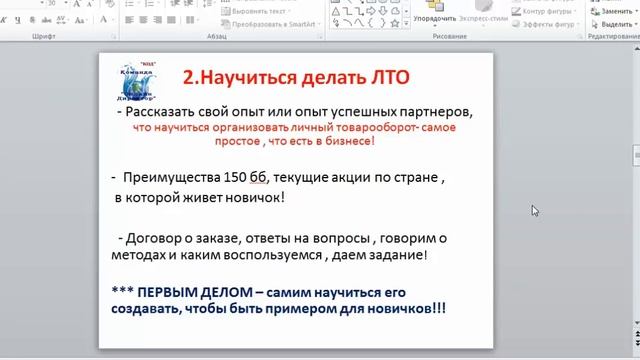640x360 pixels.
Task: Select the down arrow shape
Action: pos(383,11)
